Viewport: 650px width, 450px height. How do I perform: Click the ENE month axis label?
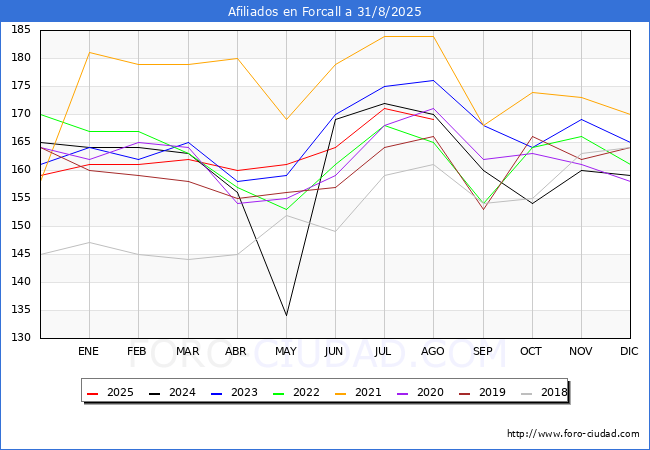point(88,351)
